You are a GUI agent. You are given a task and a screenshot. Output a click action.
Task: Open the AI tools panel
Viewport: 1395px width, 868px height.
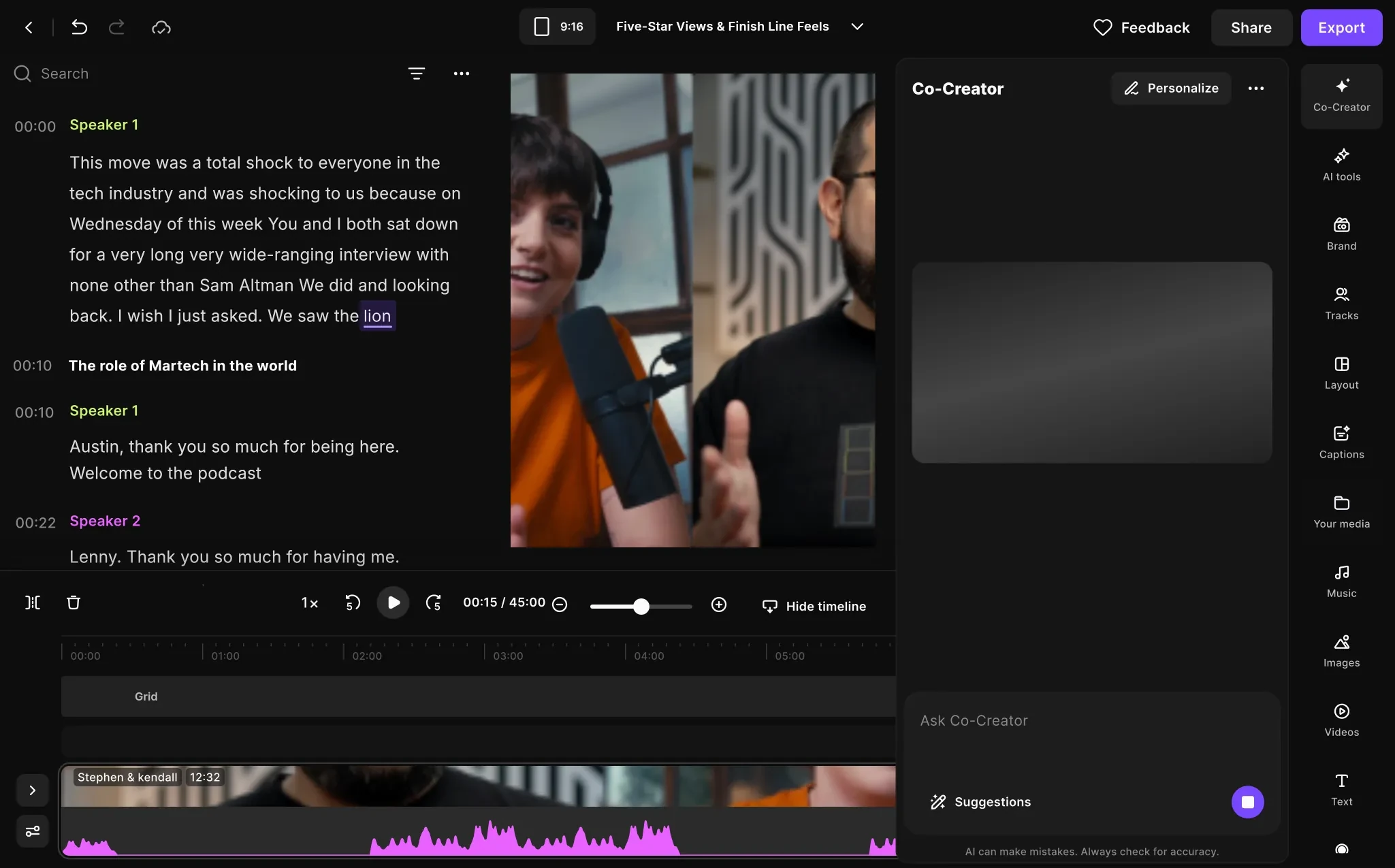(1341, 165)
